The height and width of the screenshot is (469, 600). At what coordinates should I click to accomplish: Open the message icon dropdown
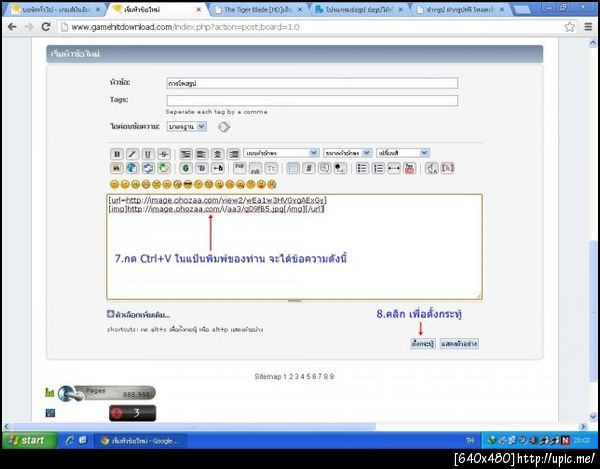point(187,127)
